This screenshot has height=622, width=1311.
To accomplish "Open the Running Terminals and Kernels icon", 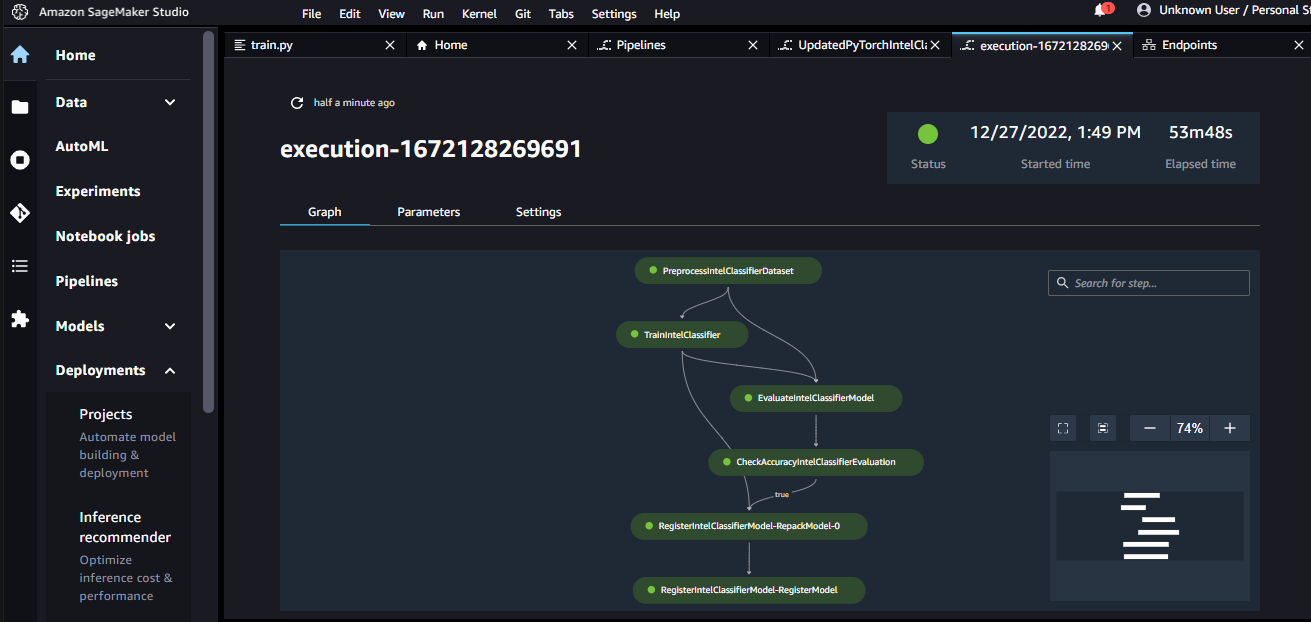I will point(20,160).
